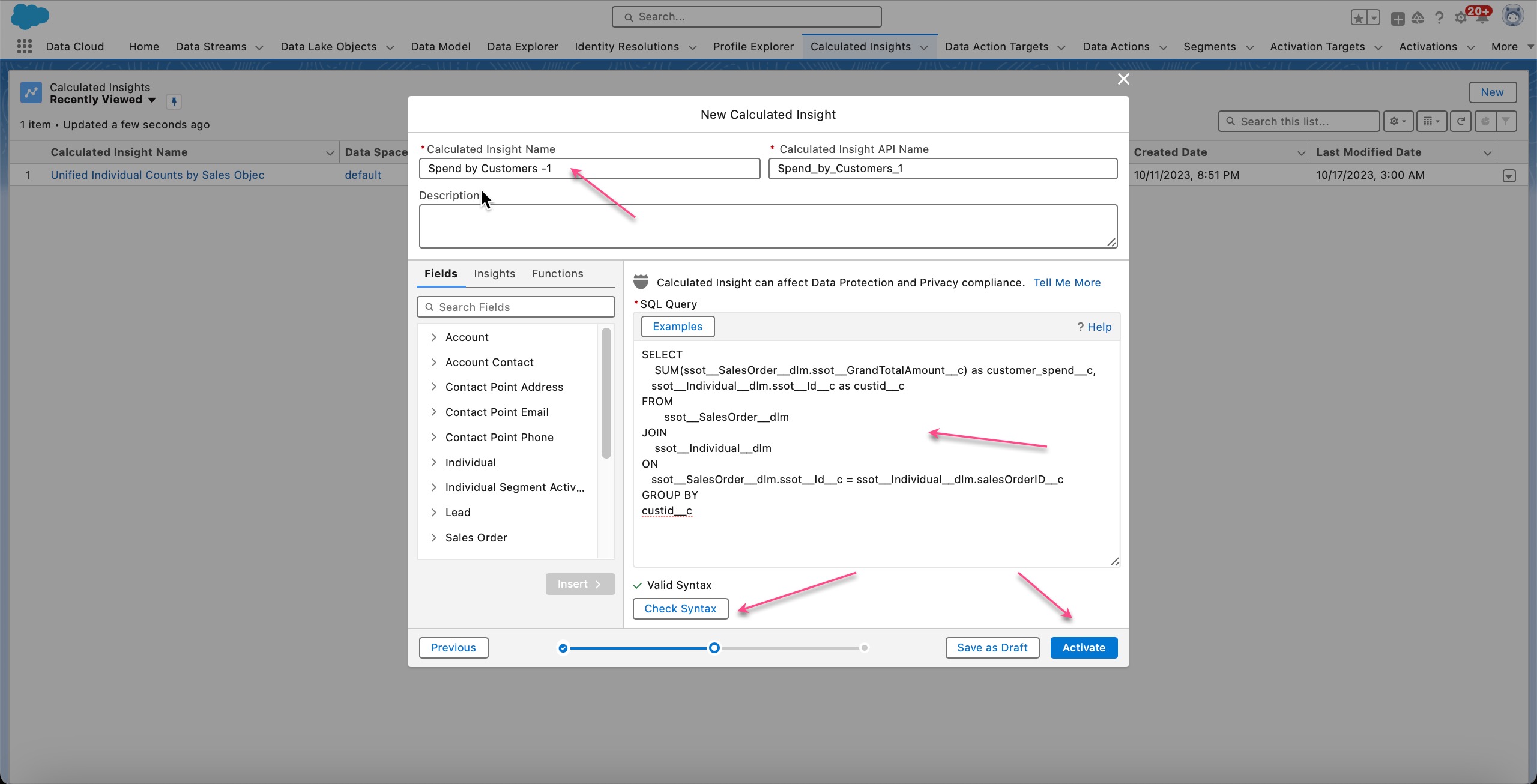This screenshot has height=784, width=1537.
Task: Click Save as Draft button
Action: pos(992,648)
